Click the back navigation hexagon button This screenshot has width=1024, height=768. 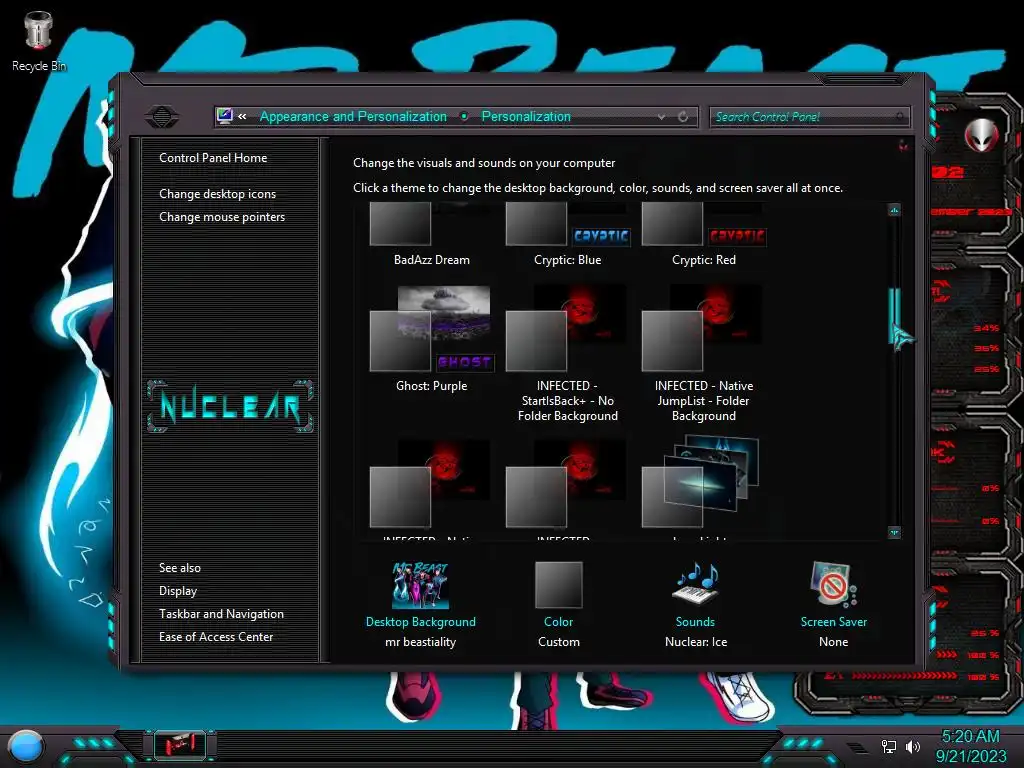click(x=161, y=117)
